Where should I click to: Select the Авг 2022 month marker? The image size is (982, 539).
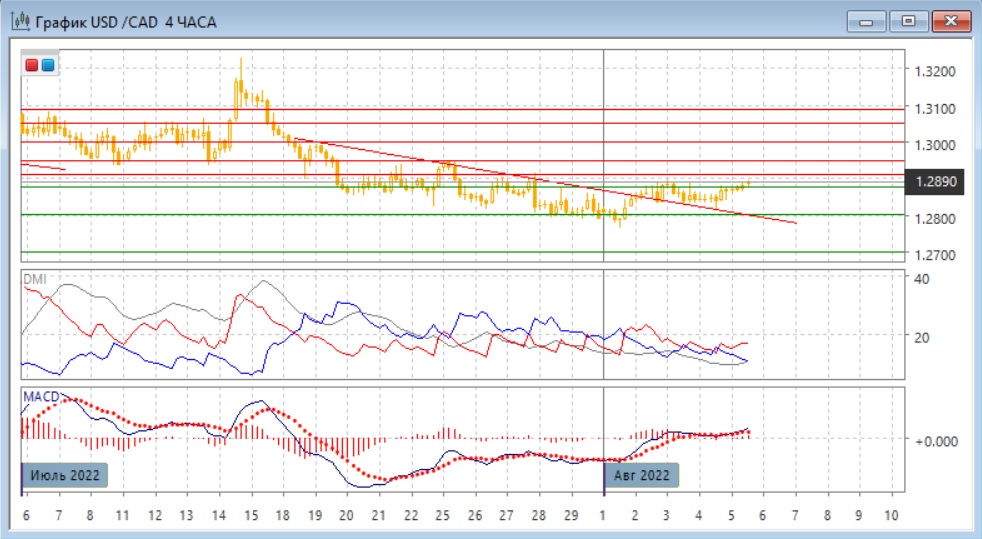pos(643,475)
